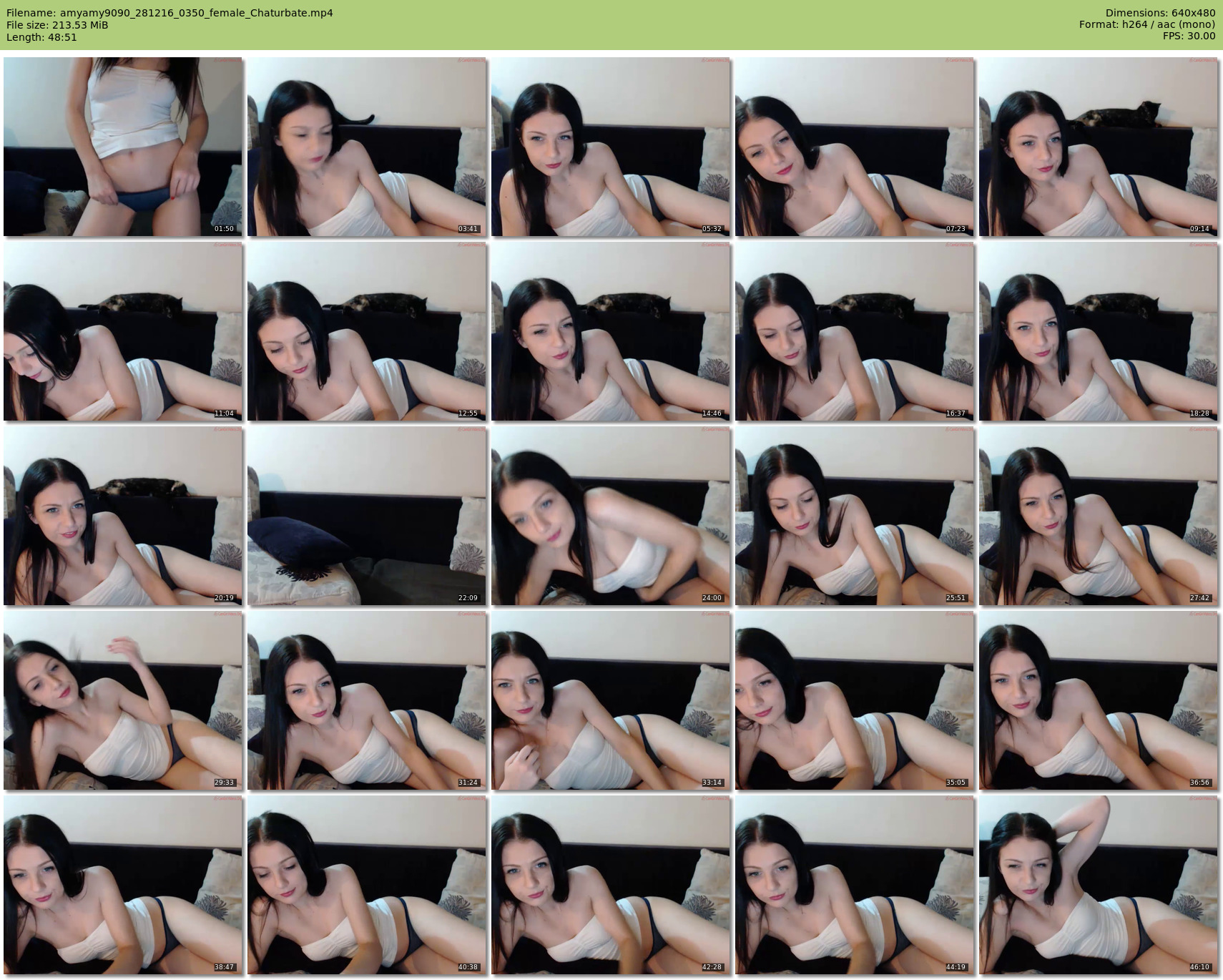
Task: Select the thumbnail labeled 14:46
Action: (610, 331)
